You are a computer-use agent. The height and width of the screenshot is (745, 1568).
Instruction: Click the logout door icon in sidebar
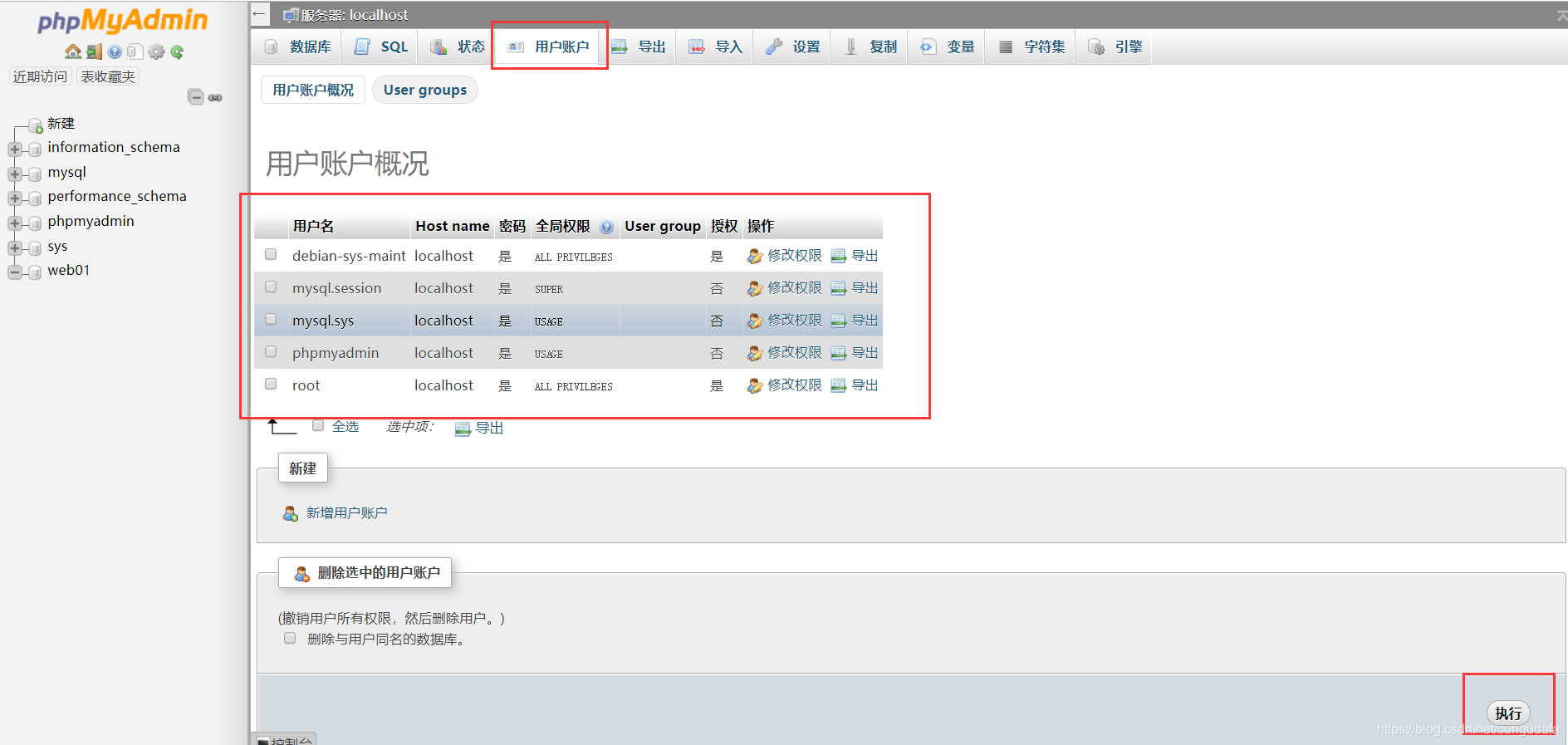coord(94,51)
